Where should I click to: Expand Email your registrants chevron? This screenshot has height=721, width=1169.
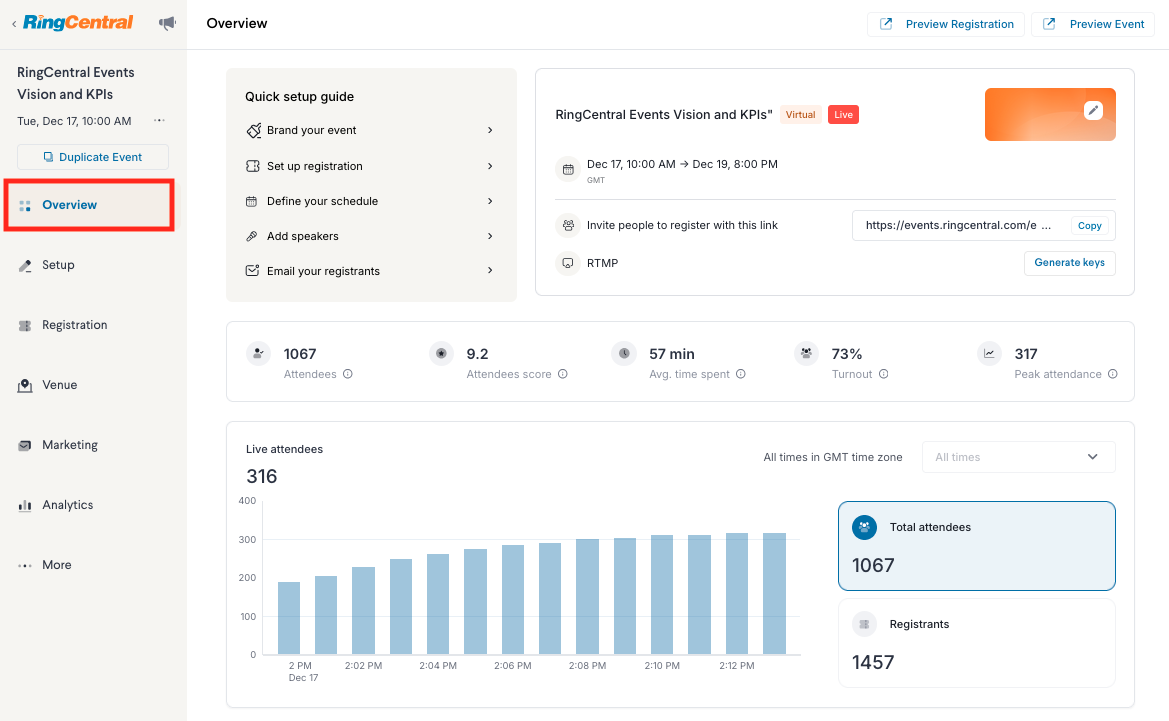click(490, 271)
